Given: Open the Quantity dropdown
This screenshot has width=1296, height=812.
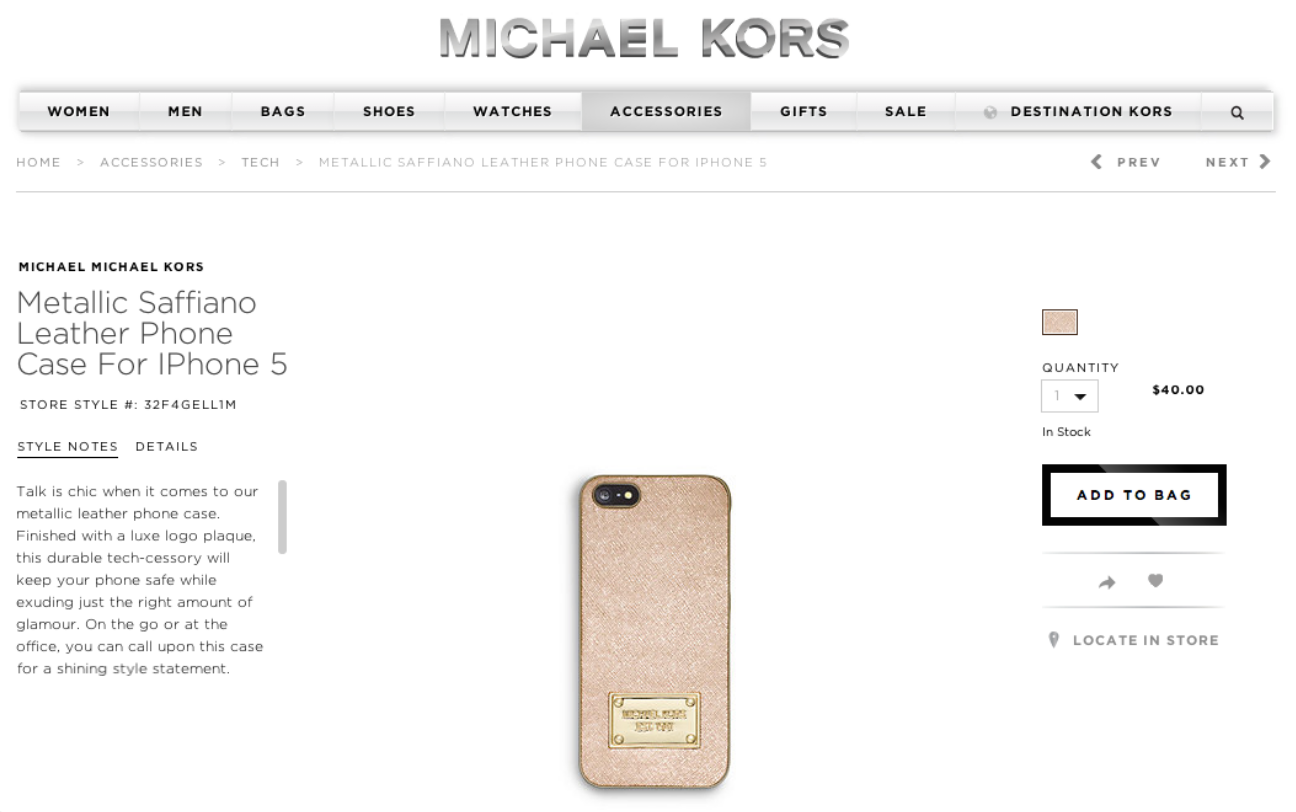Looking at the screenshot, I should [1070, 396].
